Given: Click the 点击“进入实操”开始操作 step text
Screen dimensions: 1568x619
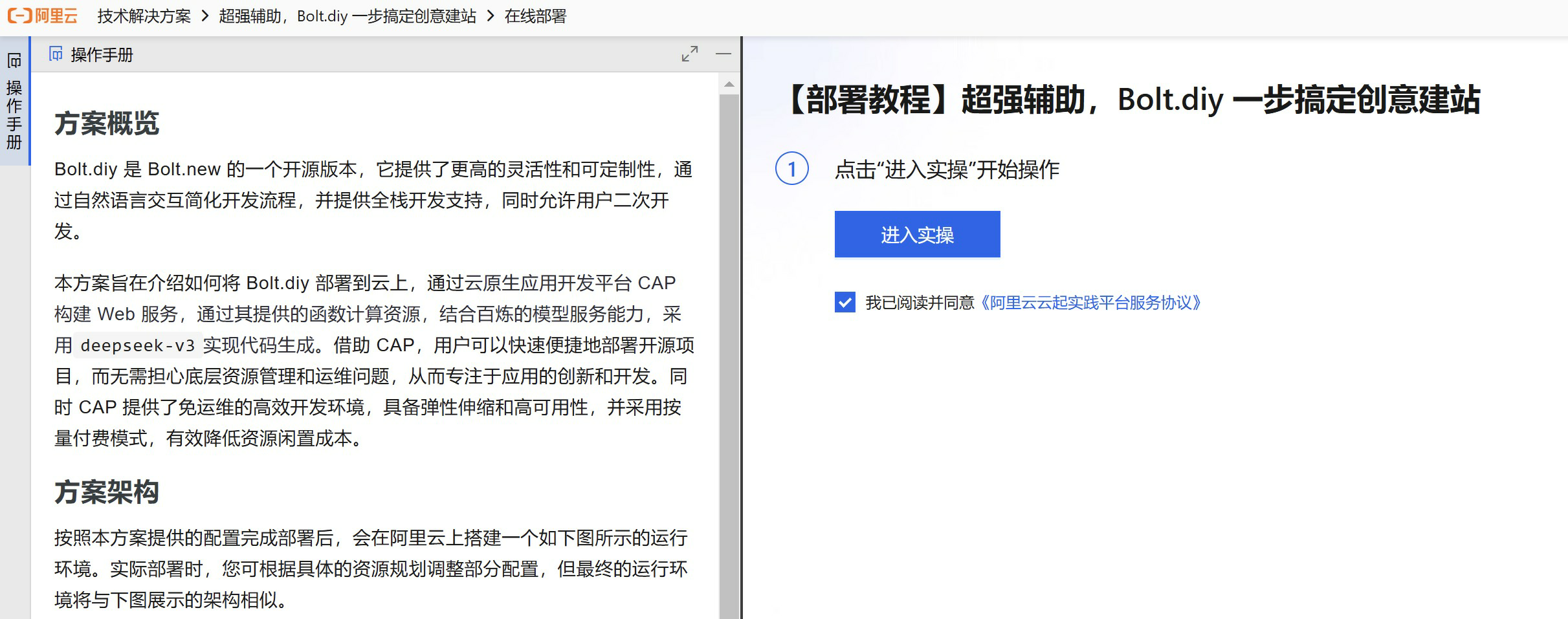Looking at the screenshot, I should point(947,169).
